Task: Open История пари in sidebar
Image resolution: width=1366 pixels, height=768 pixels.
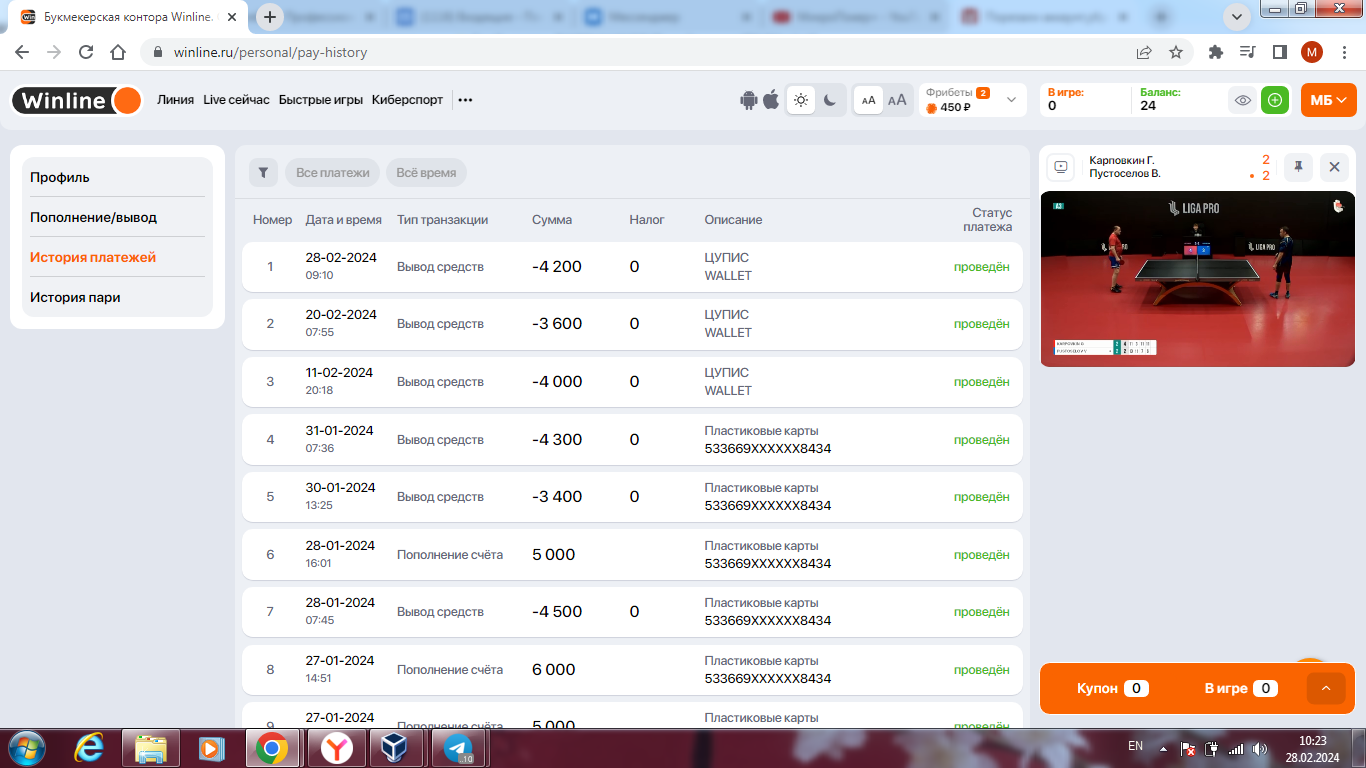Action: 75,297
